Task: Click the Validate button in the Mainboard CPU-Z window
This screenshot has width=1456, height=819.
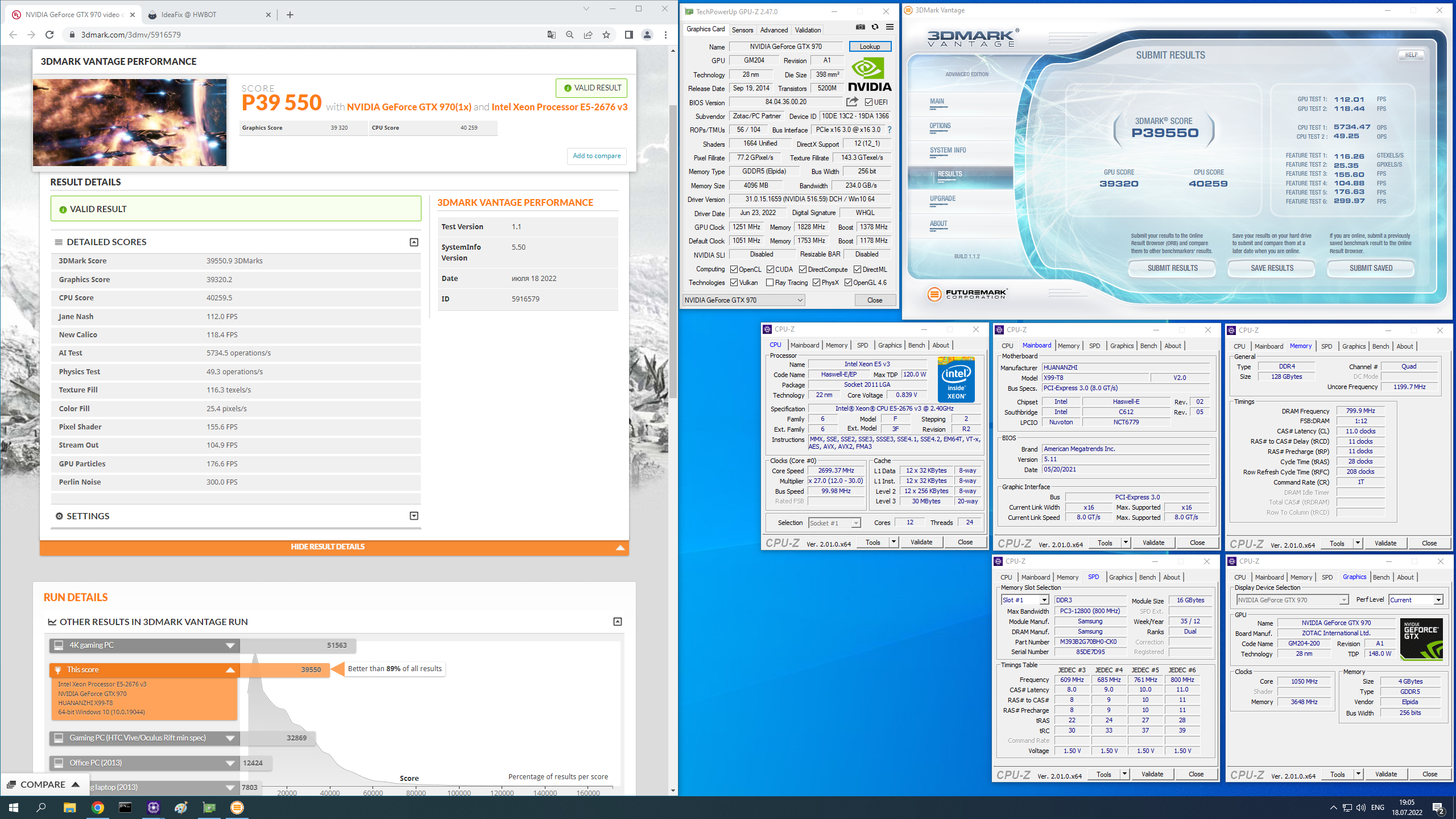Action: click(x=1153, y=543)
